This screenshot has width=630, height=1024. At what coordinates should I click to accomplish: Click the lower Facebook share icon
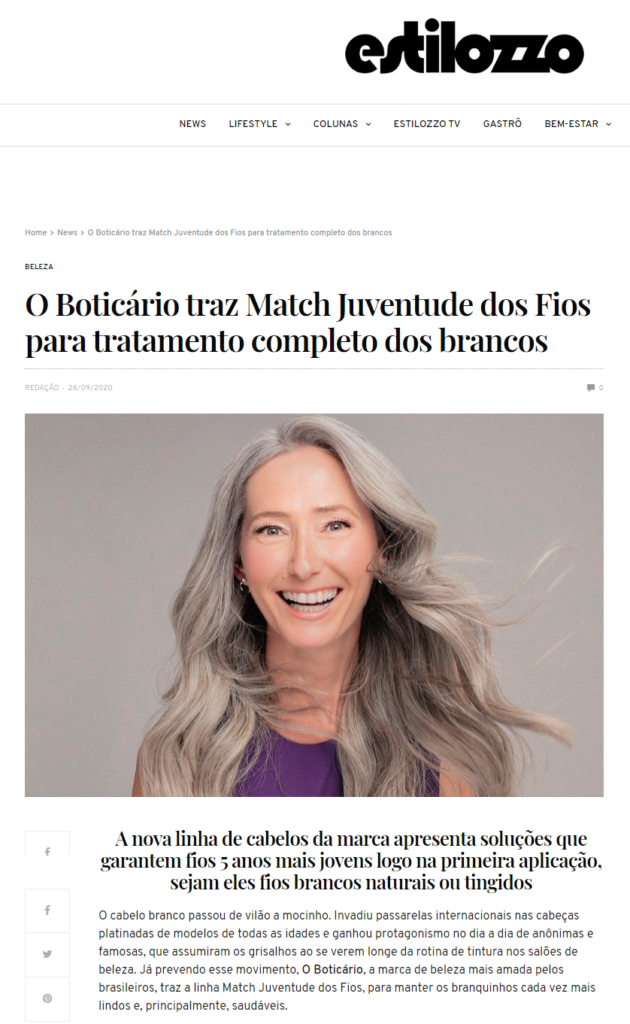tap(47, 910)
